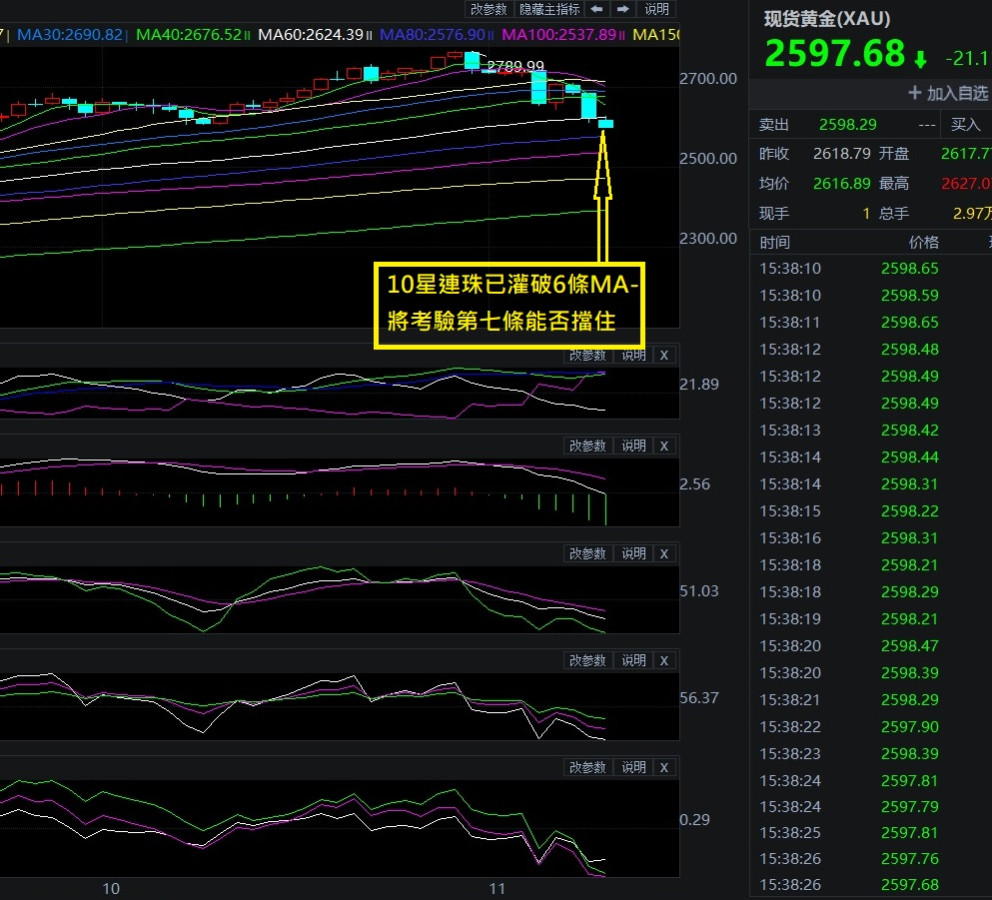Viewport: 992px width, 900px height.
Task: Toggle 隐藏主指标 to hide main indicators
Action: 549,9
